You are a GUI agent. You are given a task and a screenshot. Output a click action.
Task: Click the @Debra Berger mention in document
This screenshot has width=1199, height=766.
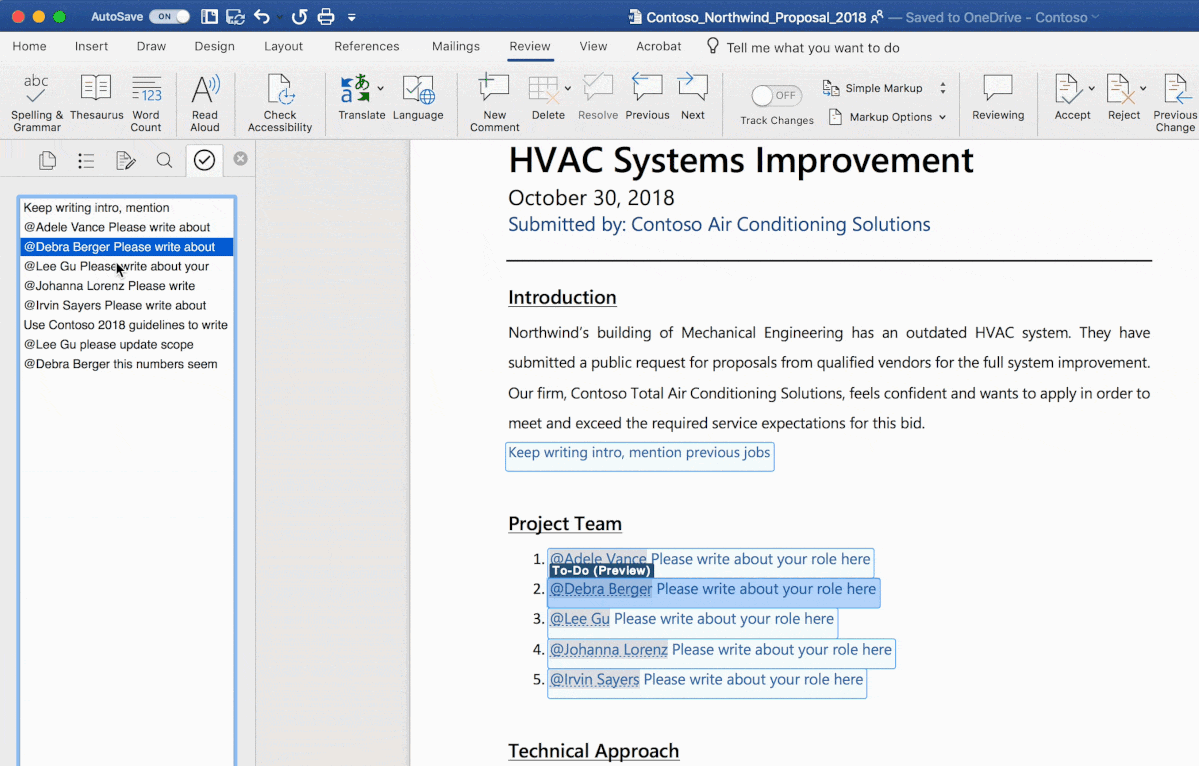click(601, 589)
